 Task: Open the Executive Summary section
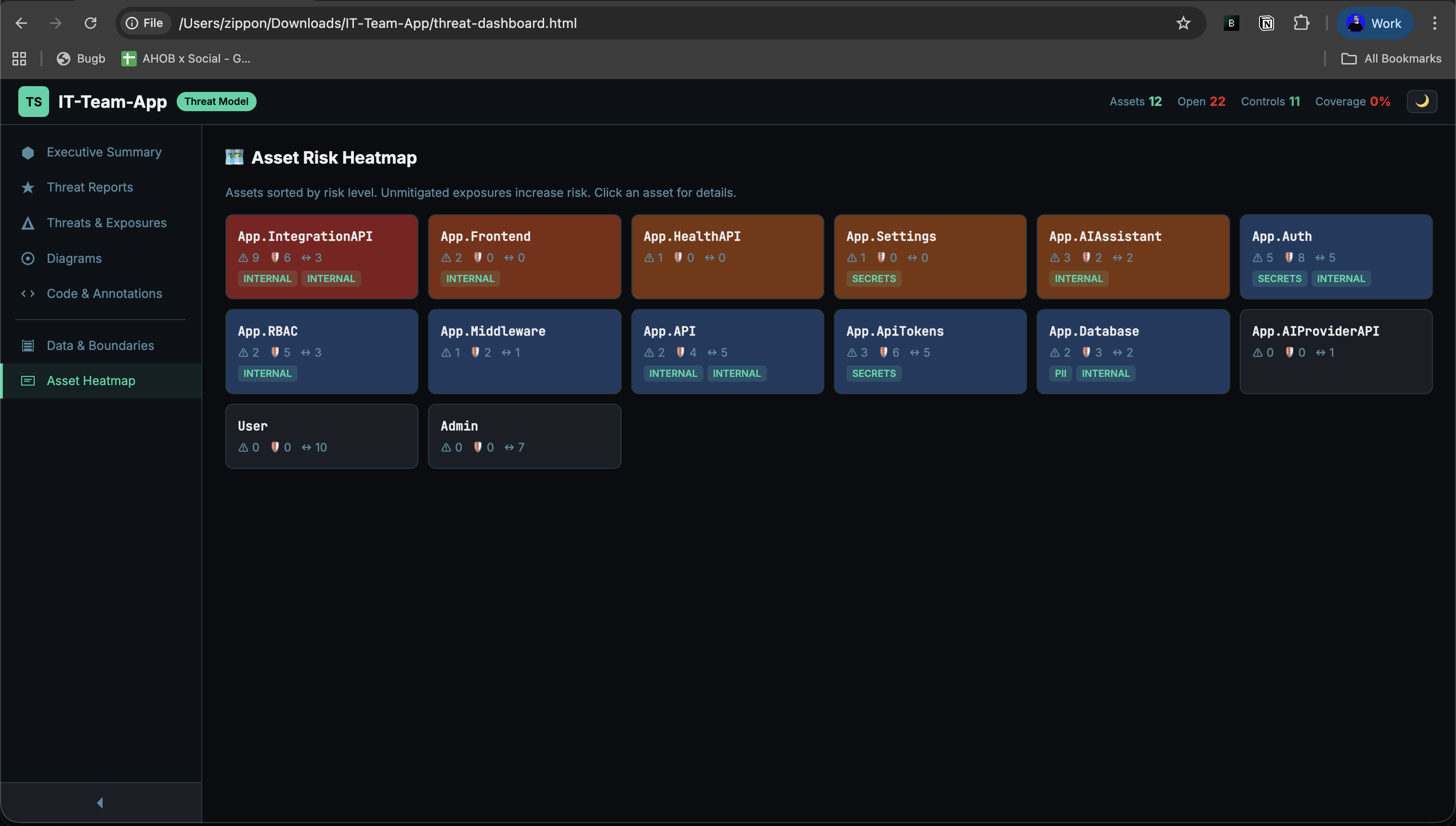[x=104, y=152]
